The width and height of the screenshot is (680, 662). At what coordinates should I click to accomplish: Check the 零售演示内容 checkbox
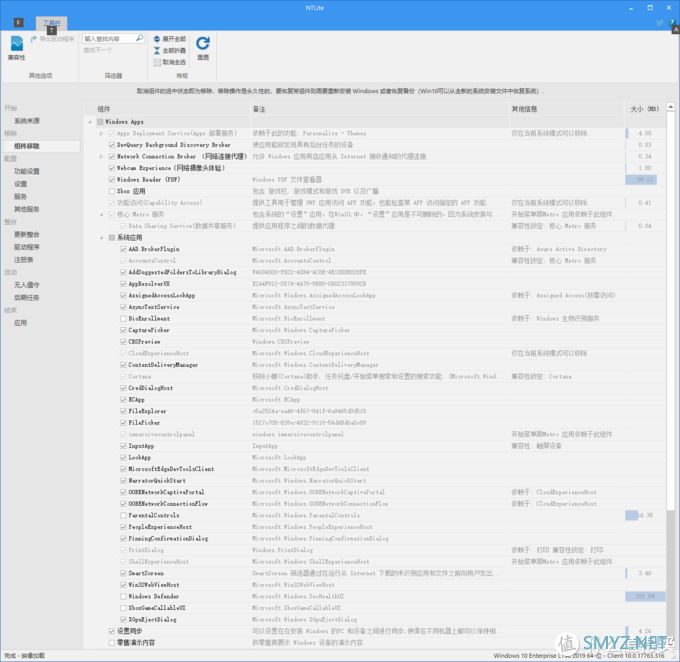(112, 642)
